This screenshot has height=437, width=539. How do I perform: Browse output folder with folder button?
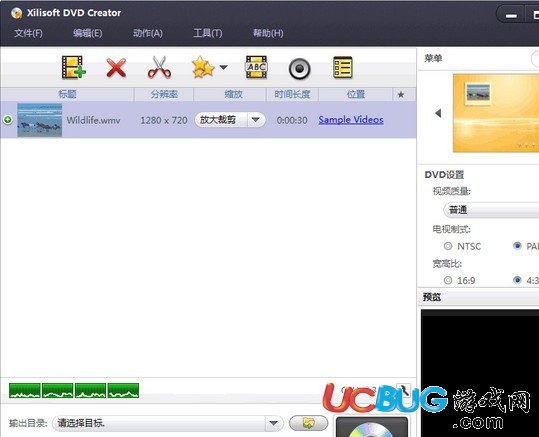[x=308, y=423]
